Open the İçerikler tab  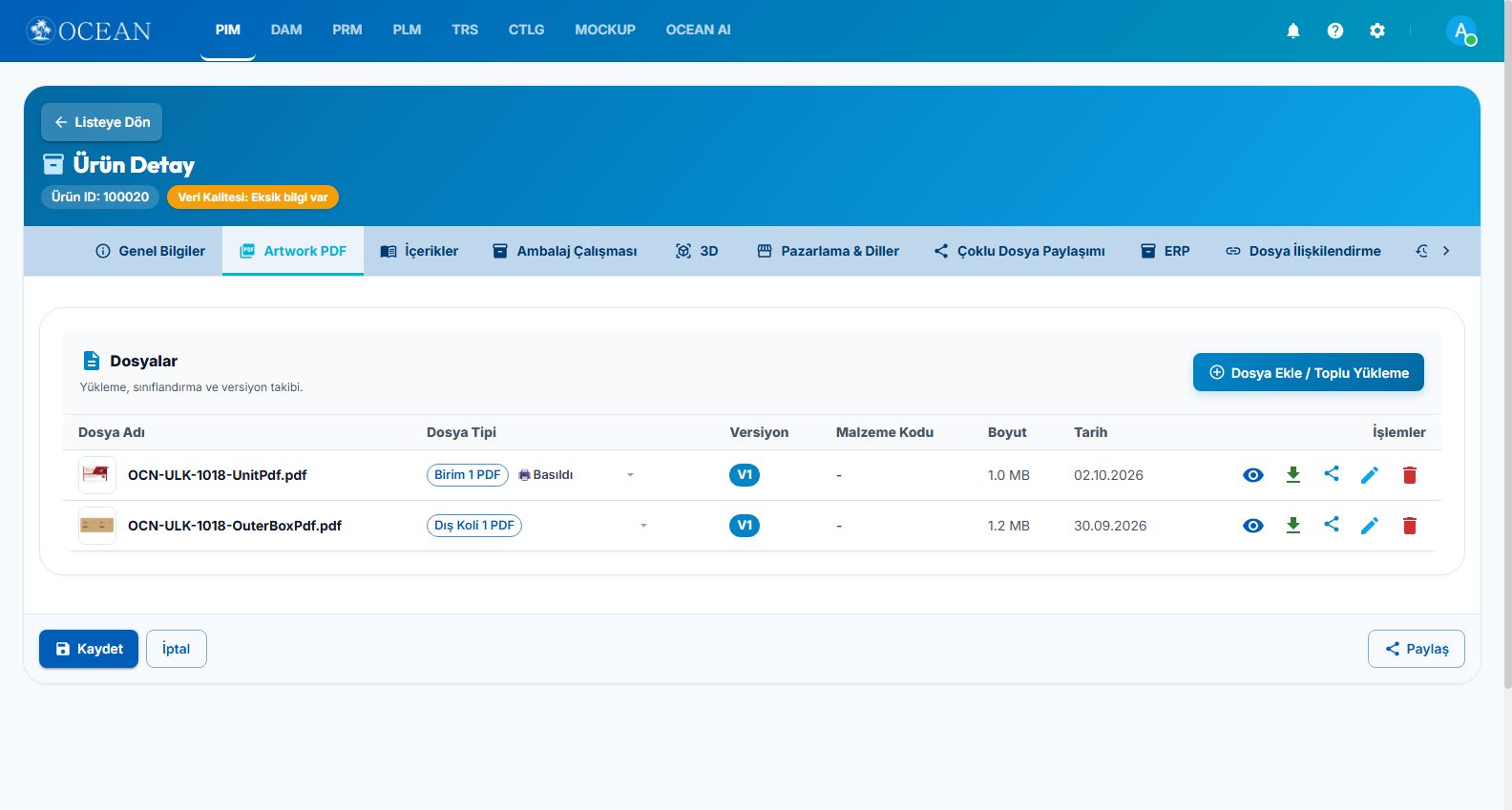[419, 251]
